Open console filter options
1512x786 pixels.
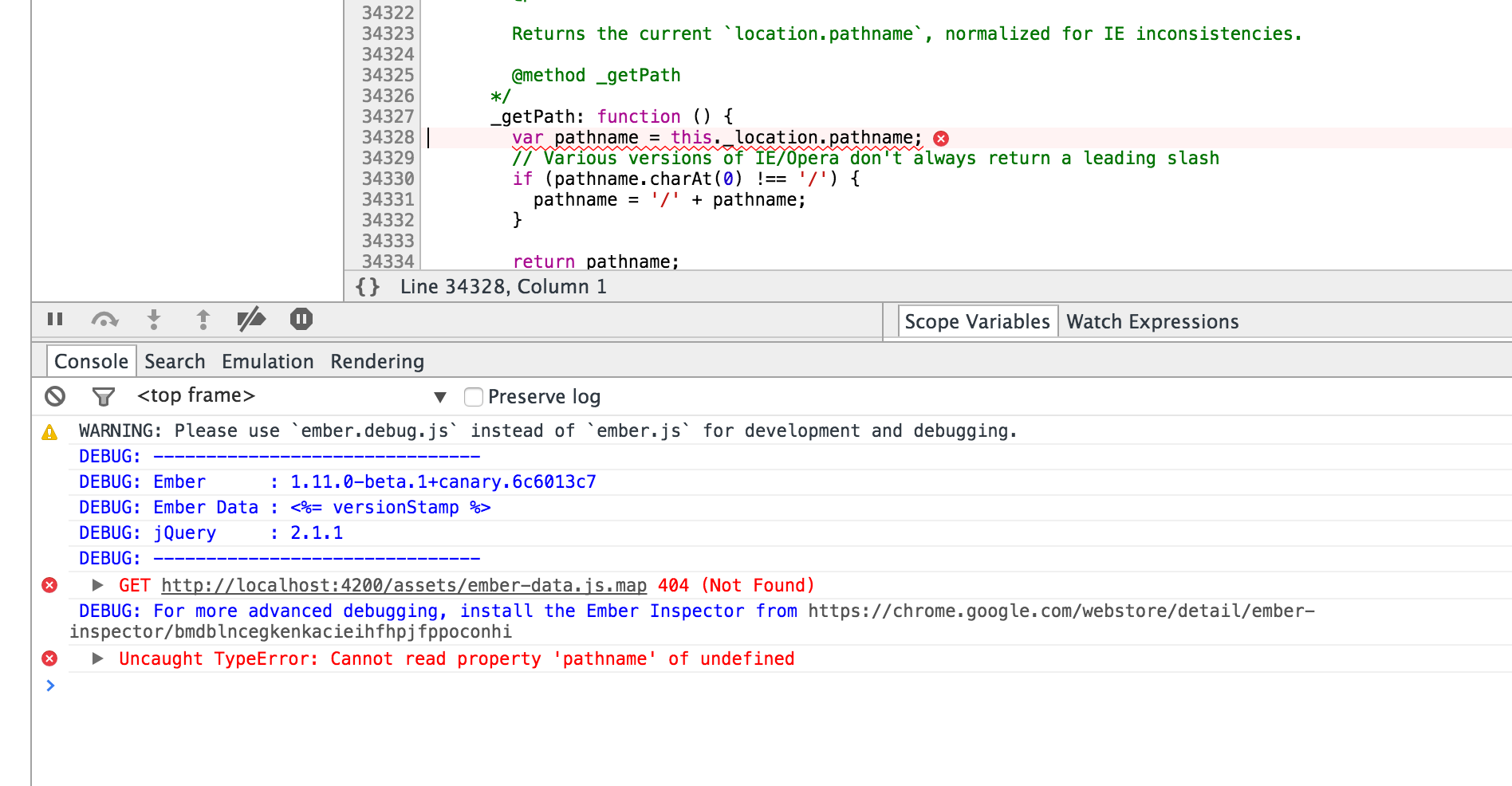(x=104, y=396)
